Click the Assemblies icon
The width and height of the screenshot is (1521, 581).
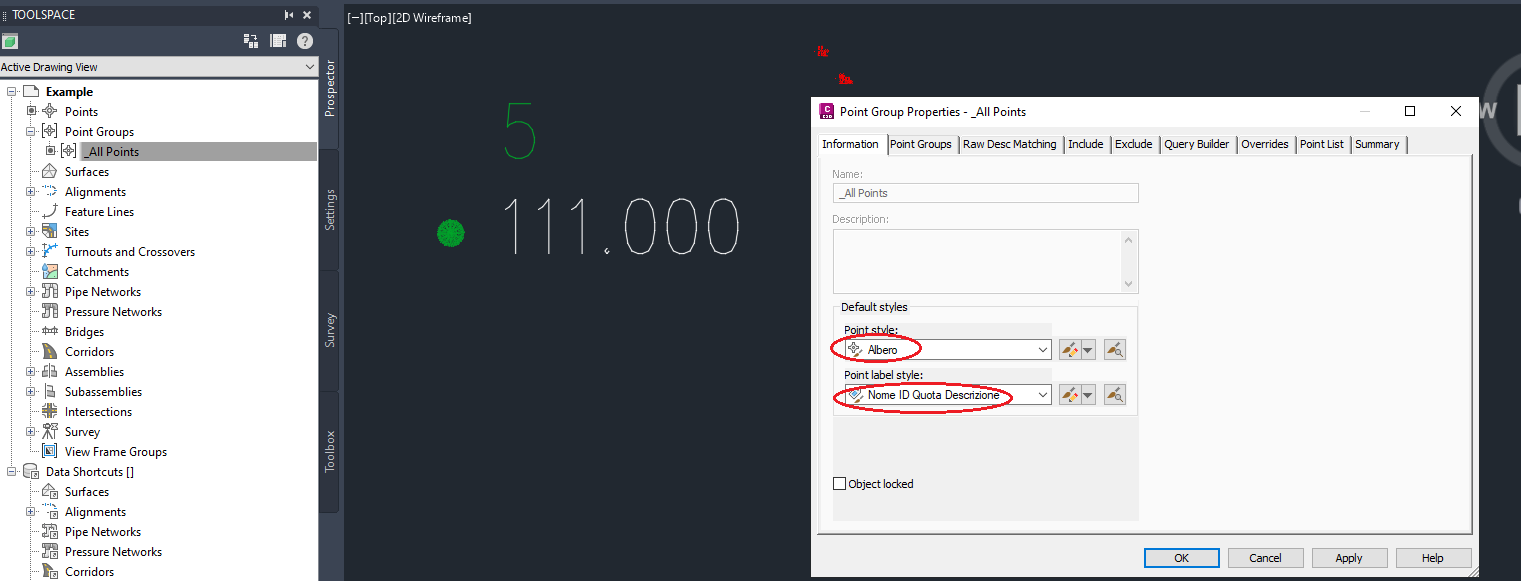click(x=49, y=371)
